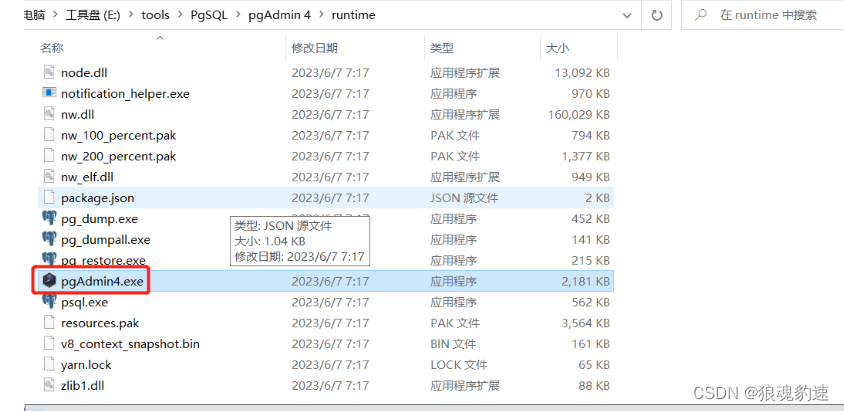Select the file name nw_elf.dll
844x411 pixels.
click(87, 177)
